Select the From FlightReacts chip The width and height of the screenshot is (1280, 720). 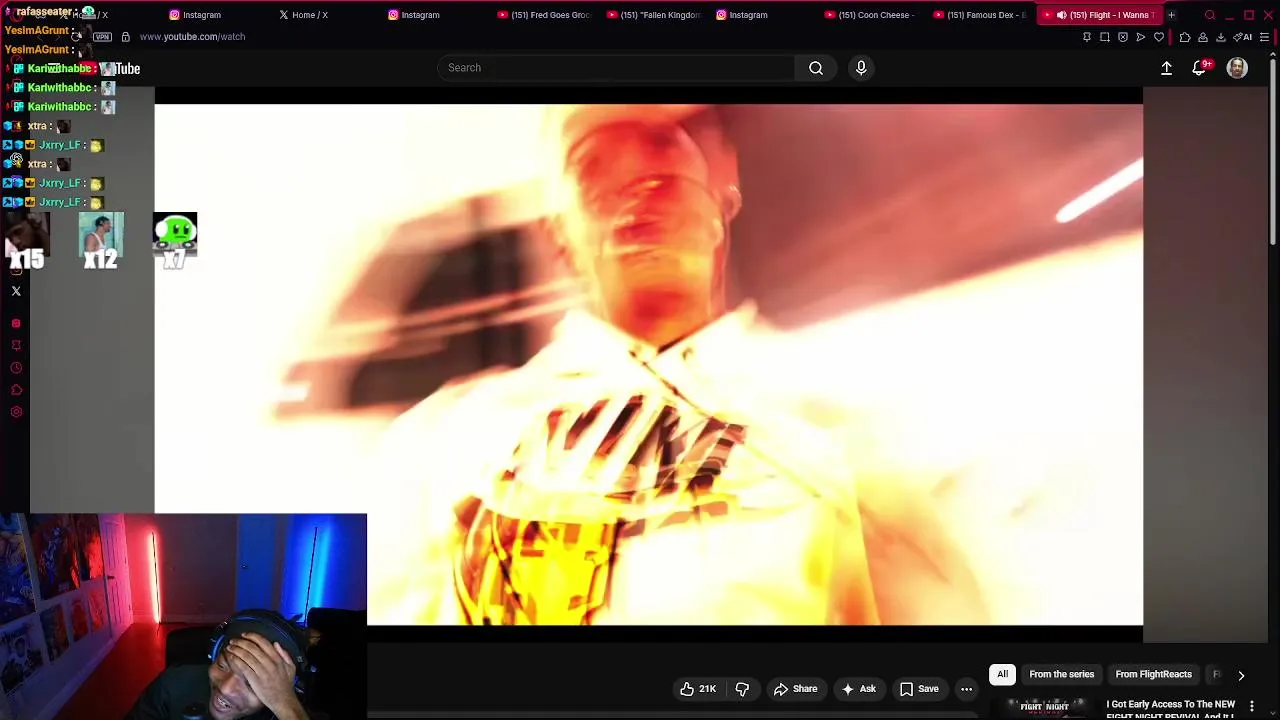[x=1153, y=675]
